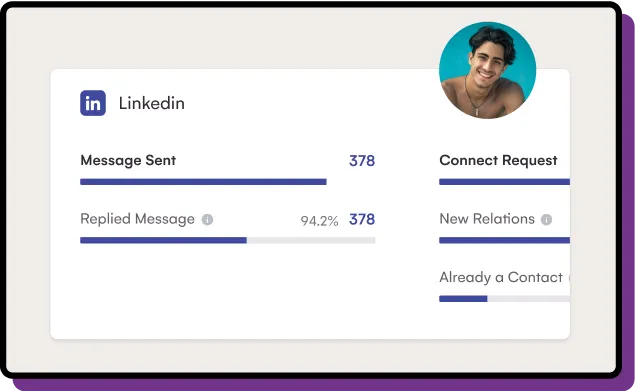Click the Message Sent count 378

tap(362, 161)
